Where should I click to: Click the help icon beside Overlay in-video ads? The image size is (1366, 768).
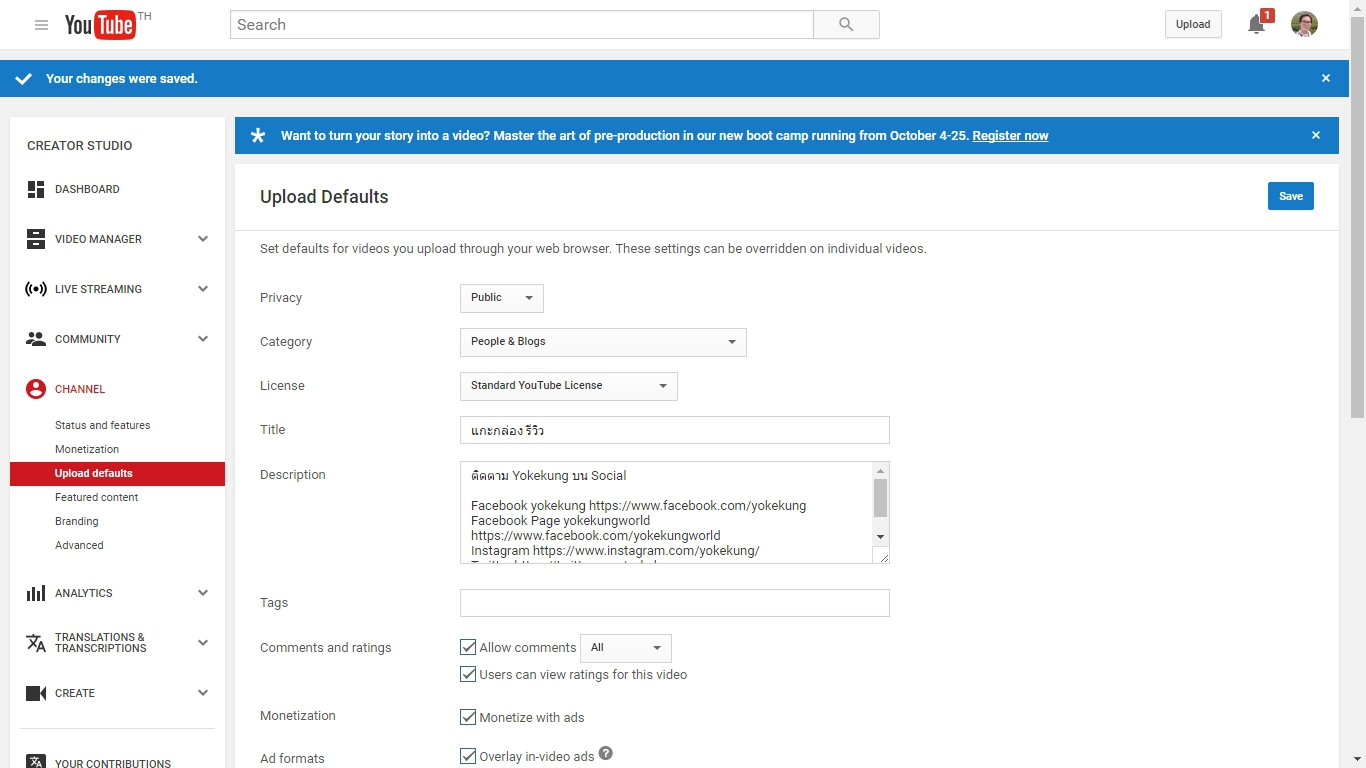[606, 754]
